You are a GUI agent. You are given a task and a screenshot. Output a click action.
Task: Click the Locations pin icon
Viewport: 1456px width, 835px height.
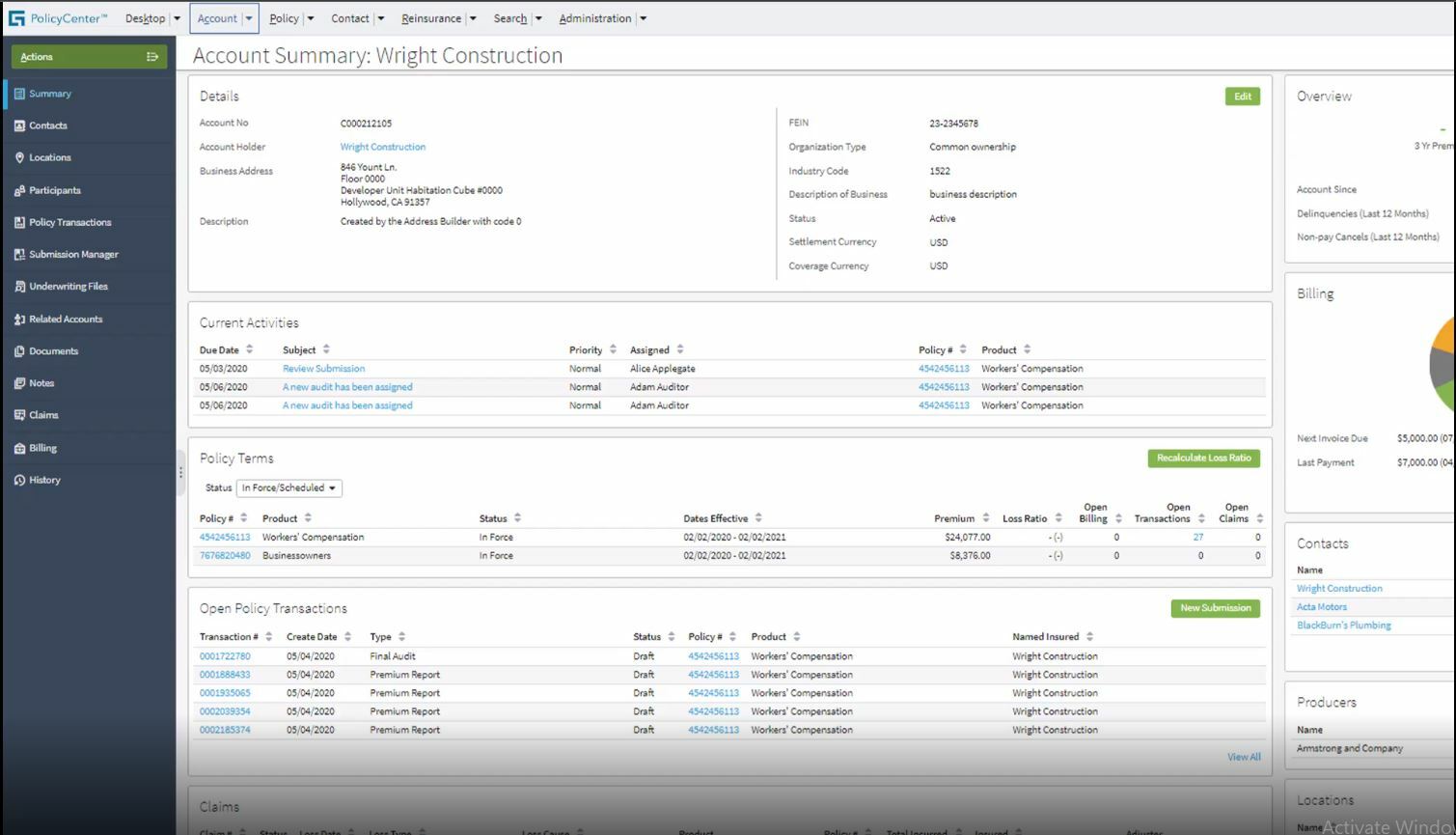[x=19, y=157]
